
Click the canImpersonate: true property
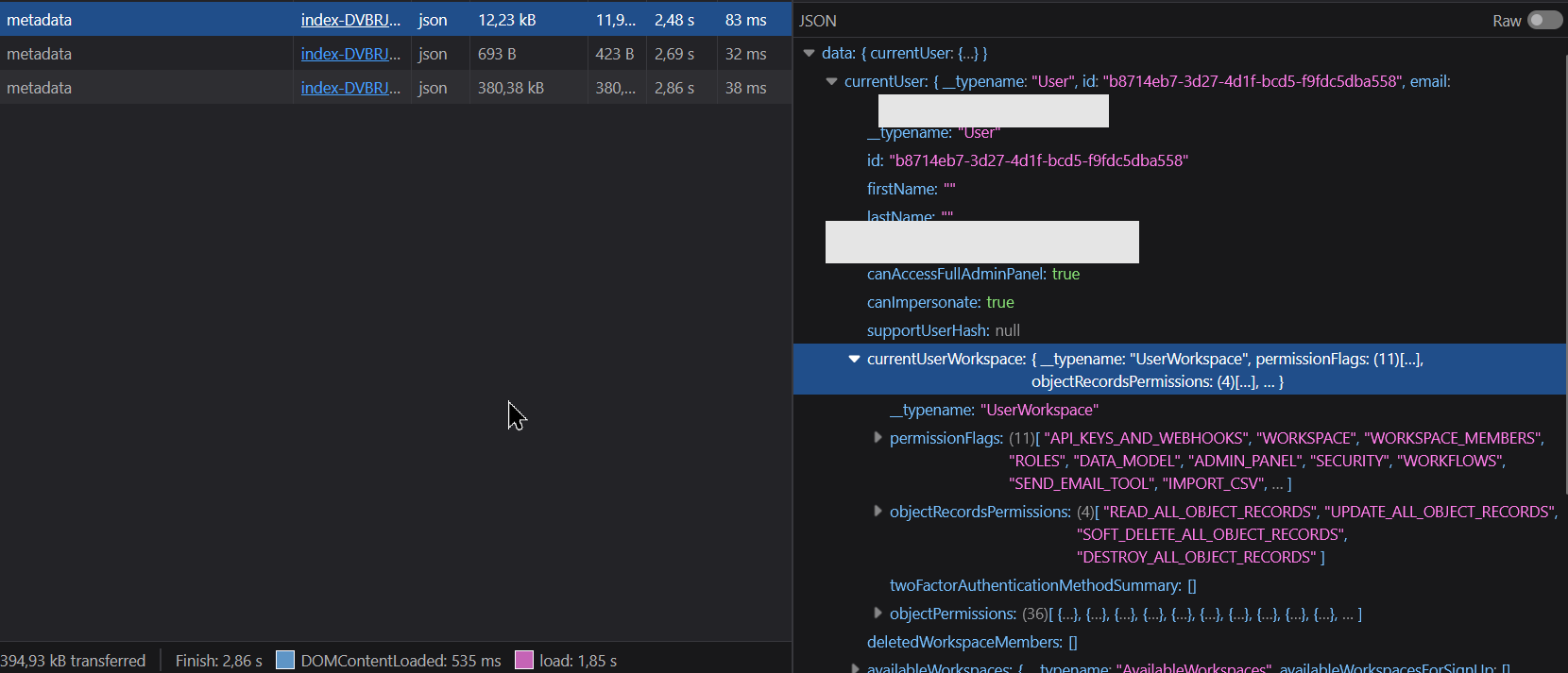point(940,302)
